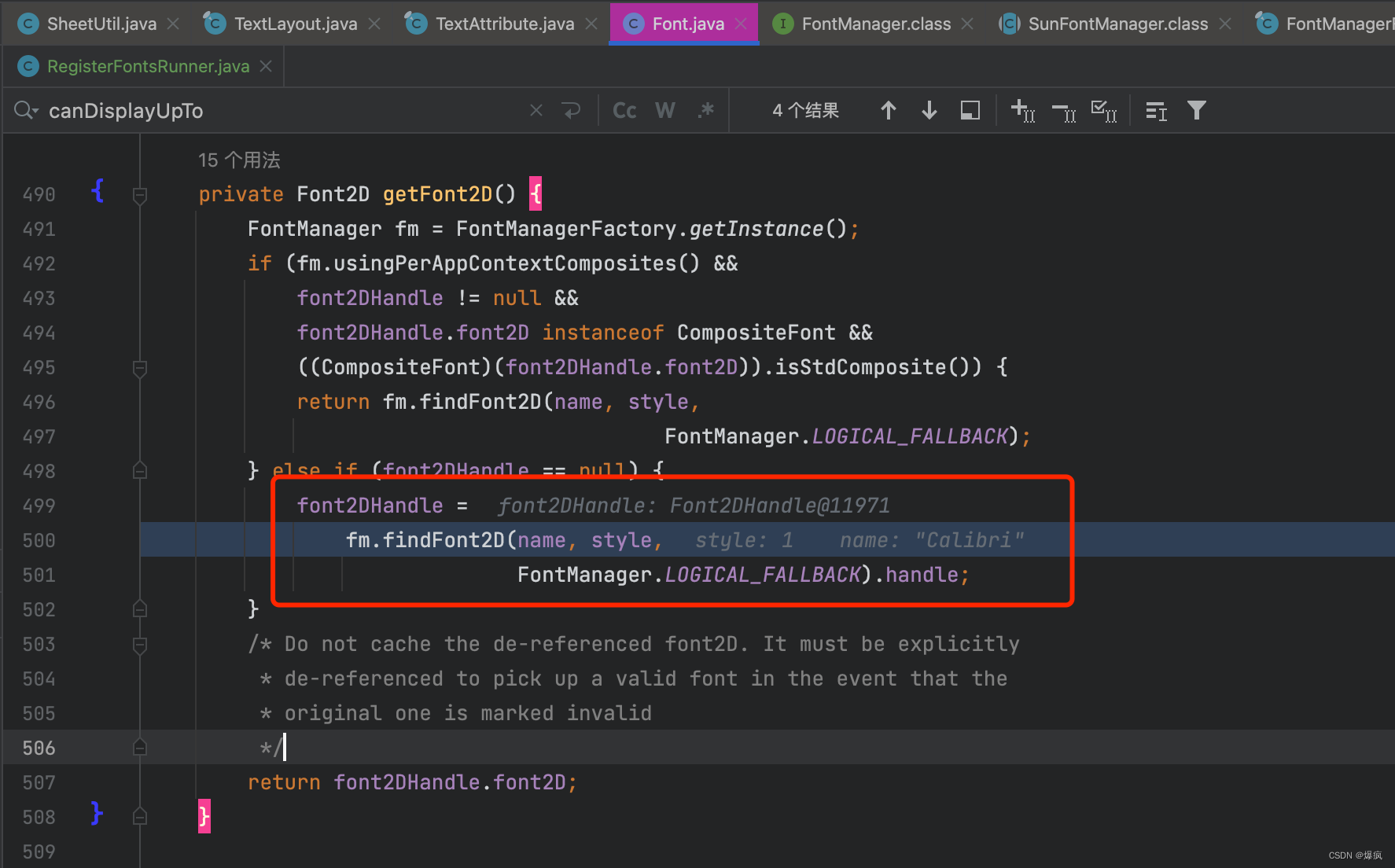
Task: Switch to the SheetUtil.java tab
Action: [101, 24]
